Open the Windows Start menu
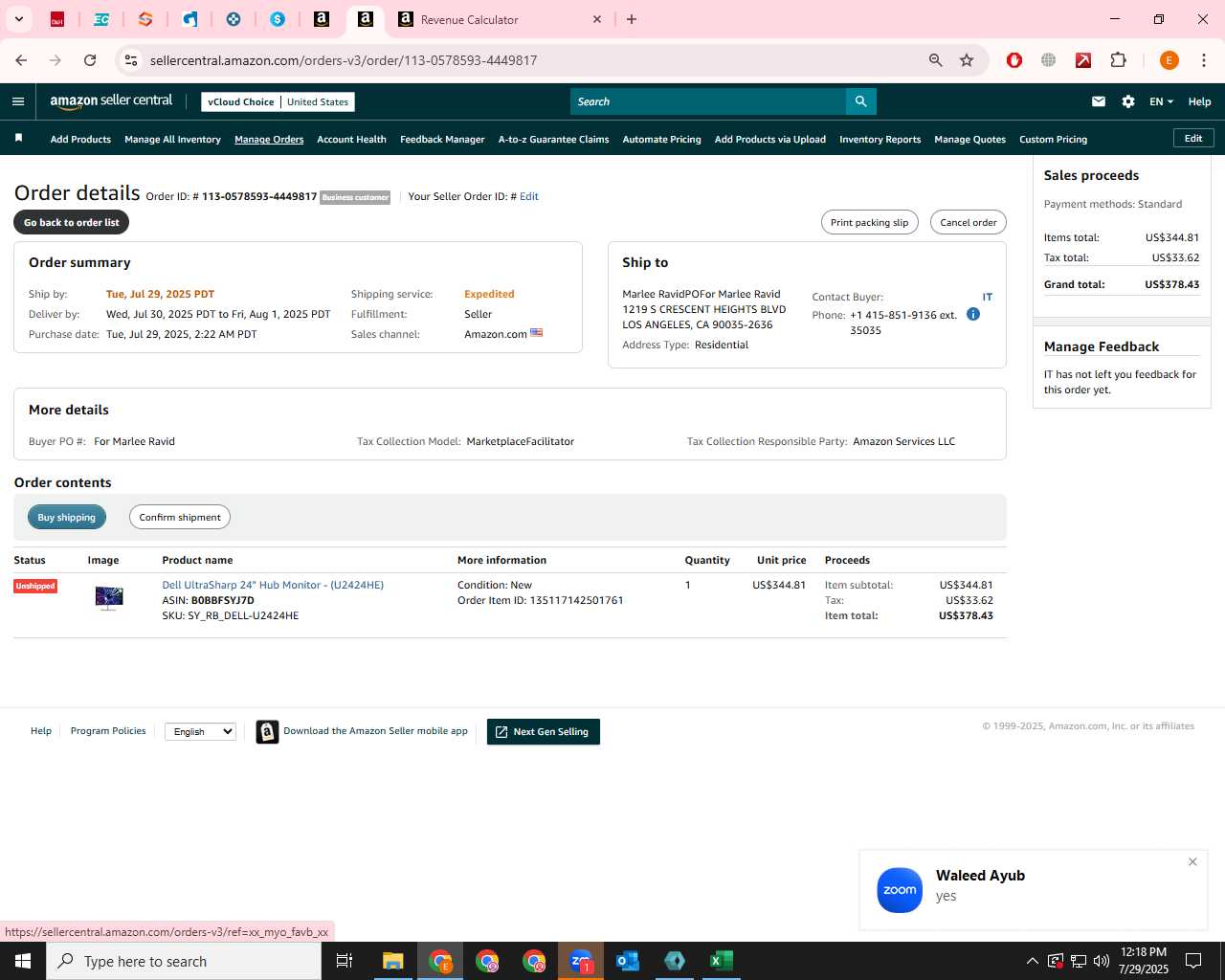 23,961
